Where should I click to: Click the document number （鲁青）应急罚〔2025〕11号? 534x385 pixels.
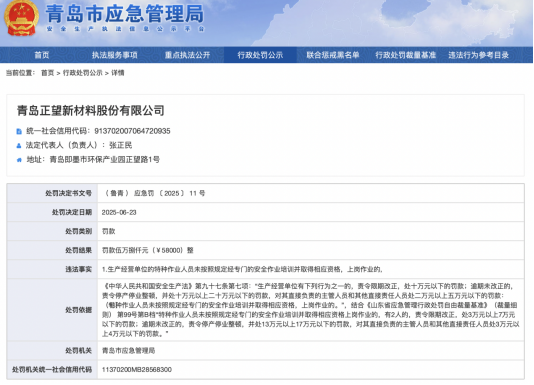[153, 193]
